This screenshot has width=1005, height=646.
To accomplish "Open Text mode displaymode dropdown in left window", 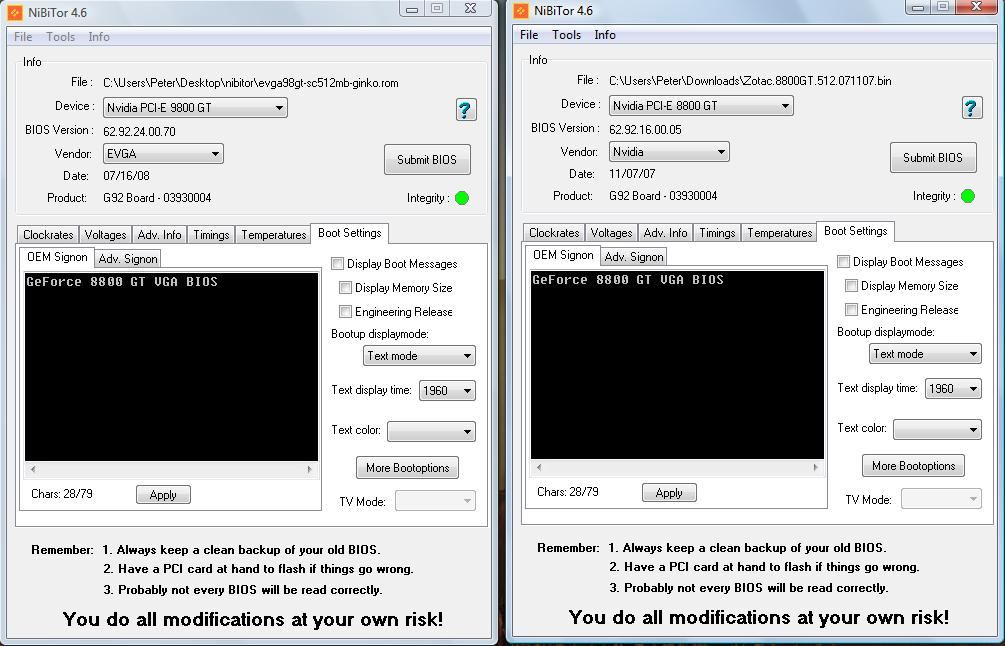I will pos(419,356).
